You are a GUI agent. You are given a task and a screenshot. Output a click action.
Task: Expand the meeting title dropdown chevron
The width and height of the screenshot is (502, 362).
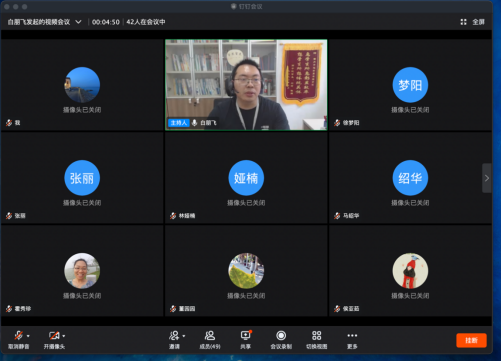[x=78, y=22]
